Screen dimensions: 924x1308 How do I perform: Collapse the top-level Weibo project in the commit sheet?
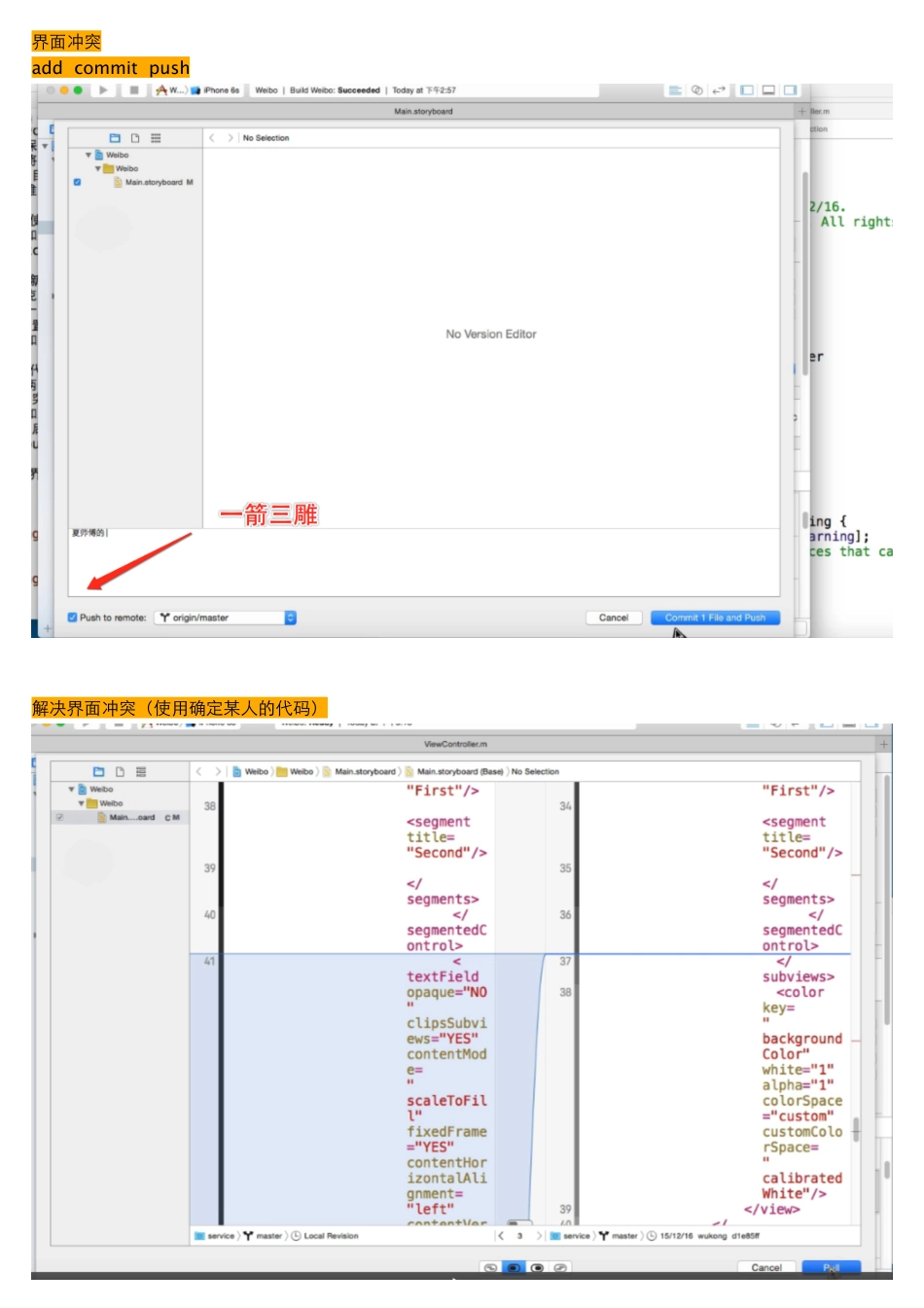coord(89,155)
